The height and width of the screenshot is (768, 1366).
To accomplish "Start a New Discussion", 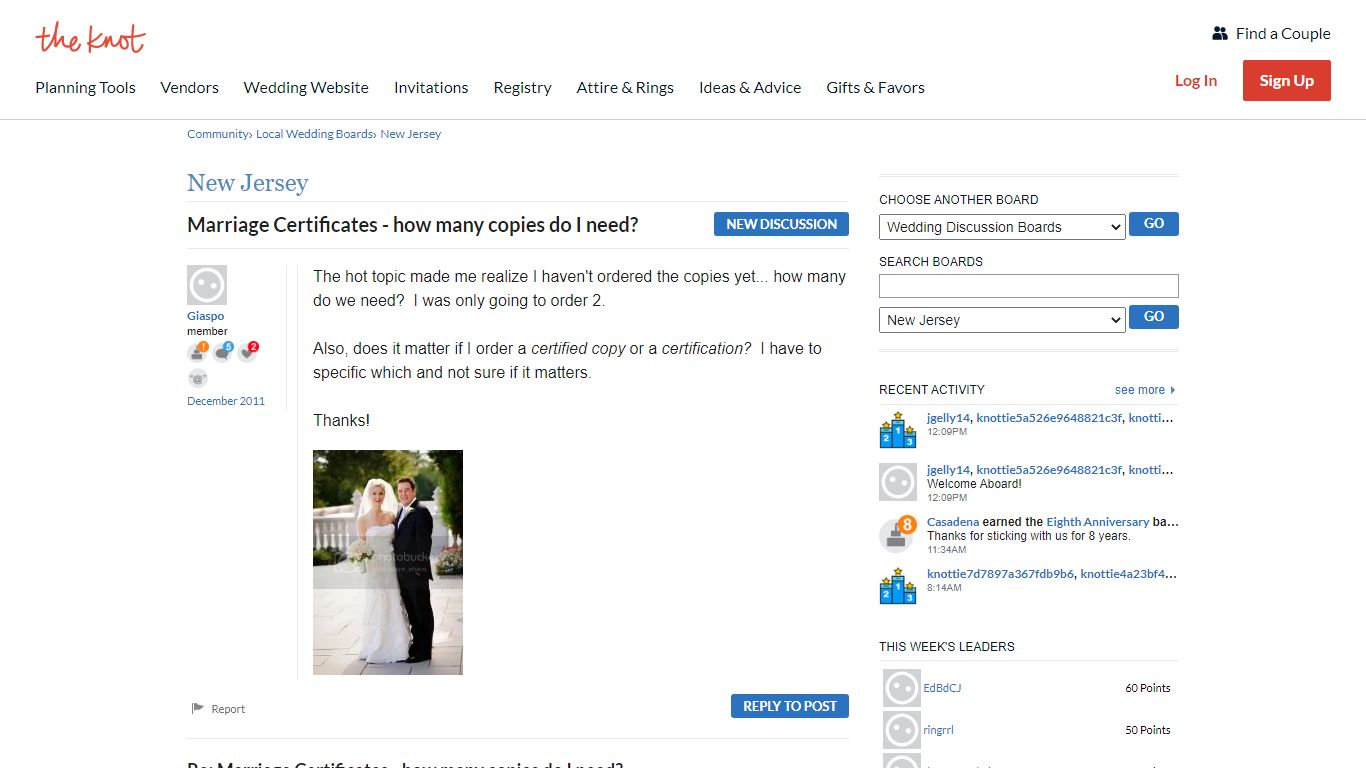I will [781, 224].
